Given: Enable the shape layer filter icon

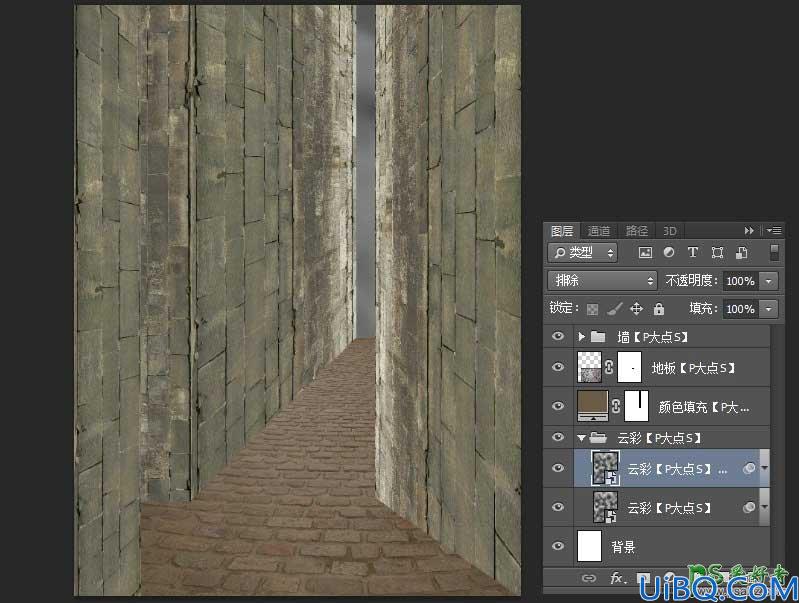Looking at the screenshot, I should click(x=717, y=252).
